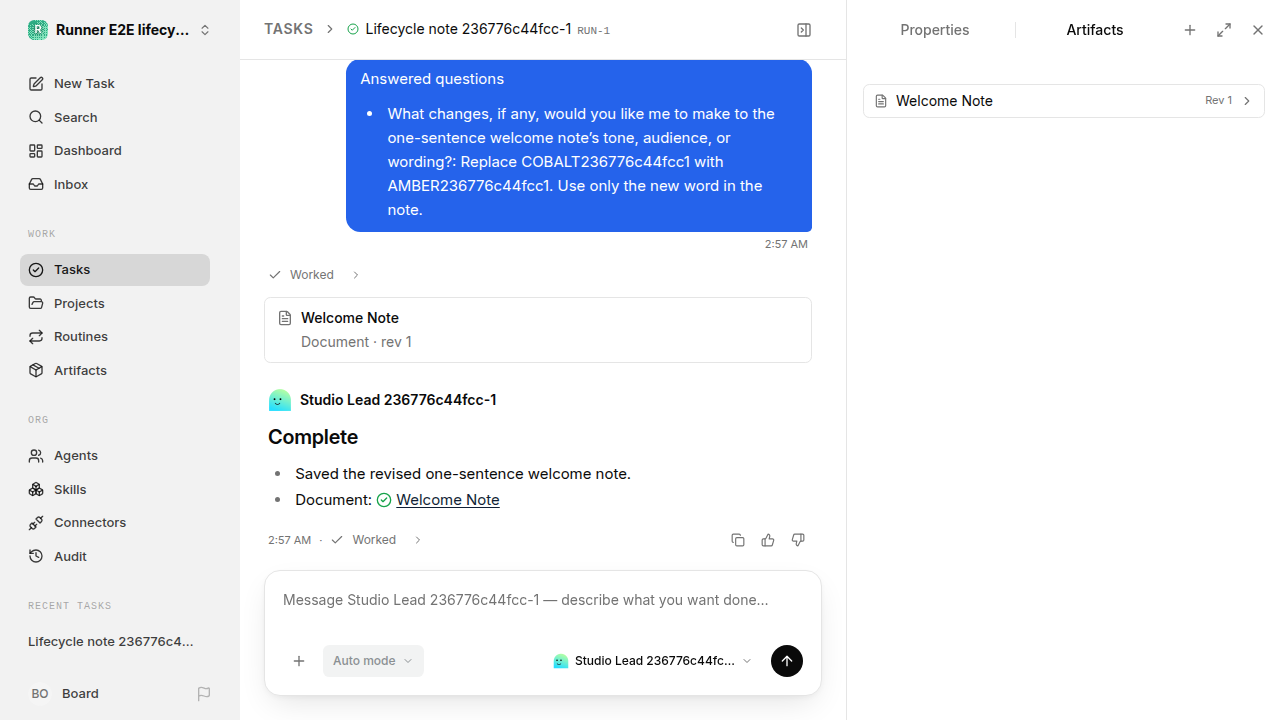
Task: Expand the Worked details above Welcome Note
Action: (x=313, y=275)
